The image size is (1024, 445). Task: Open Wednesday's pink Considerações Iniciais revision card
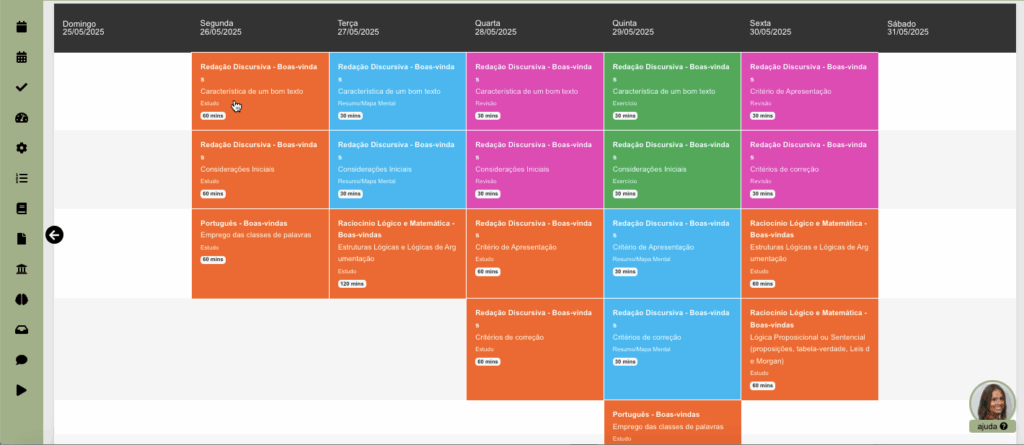pos(534,169)
